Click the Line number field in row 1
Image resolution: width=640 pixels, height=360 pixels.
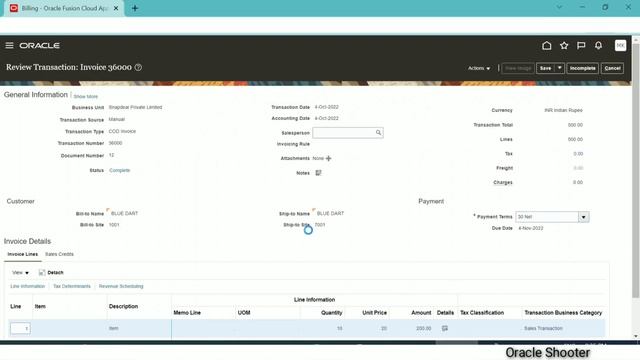click(x=20, y=329)
